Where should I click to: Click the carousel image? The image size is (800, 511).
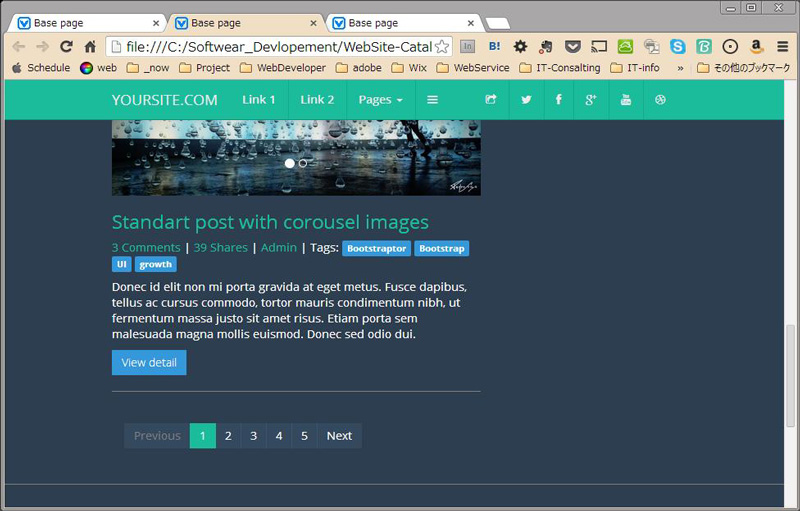pos(296,158)
